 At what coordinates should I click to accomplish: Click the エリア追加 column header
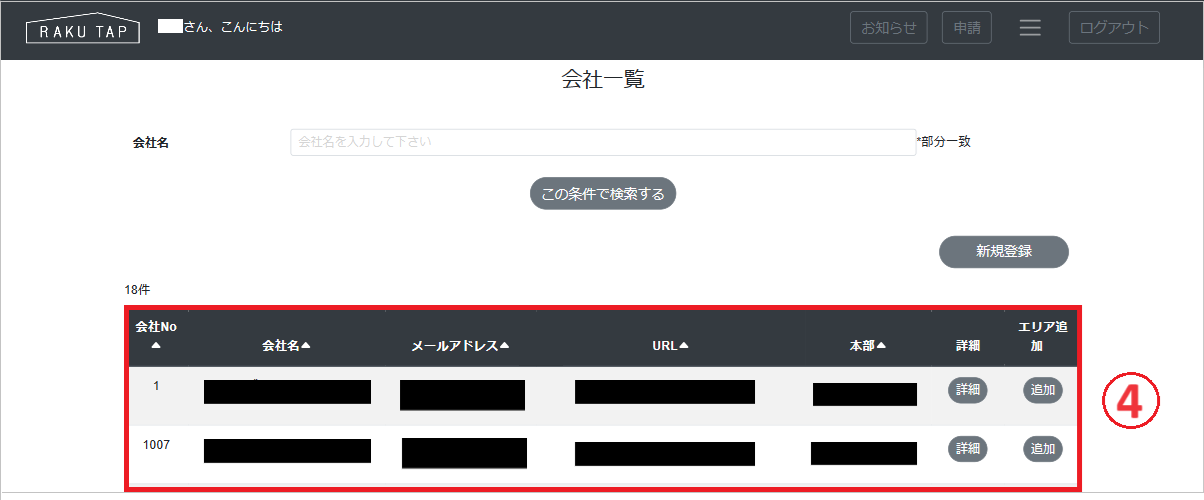(1043, 336)
